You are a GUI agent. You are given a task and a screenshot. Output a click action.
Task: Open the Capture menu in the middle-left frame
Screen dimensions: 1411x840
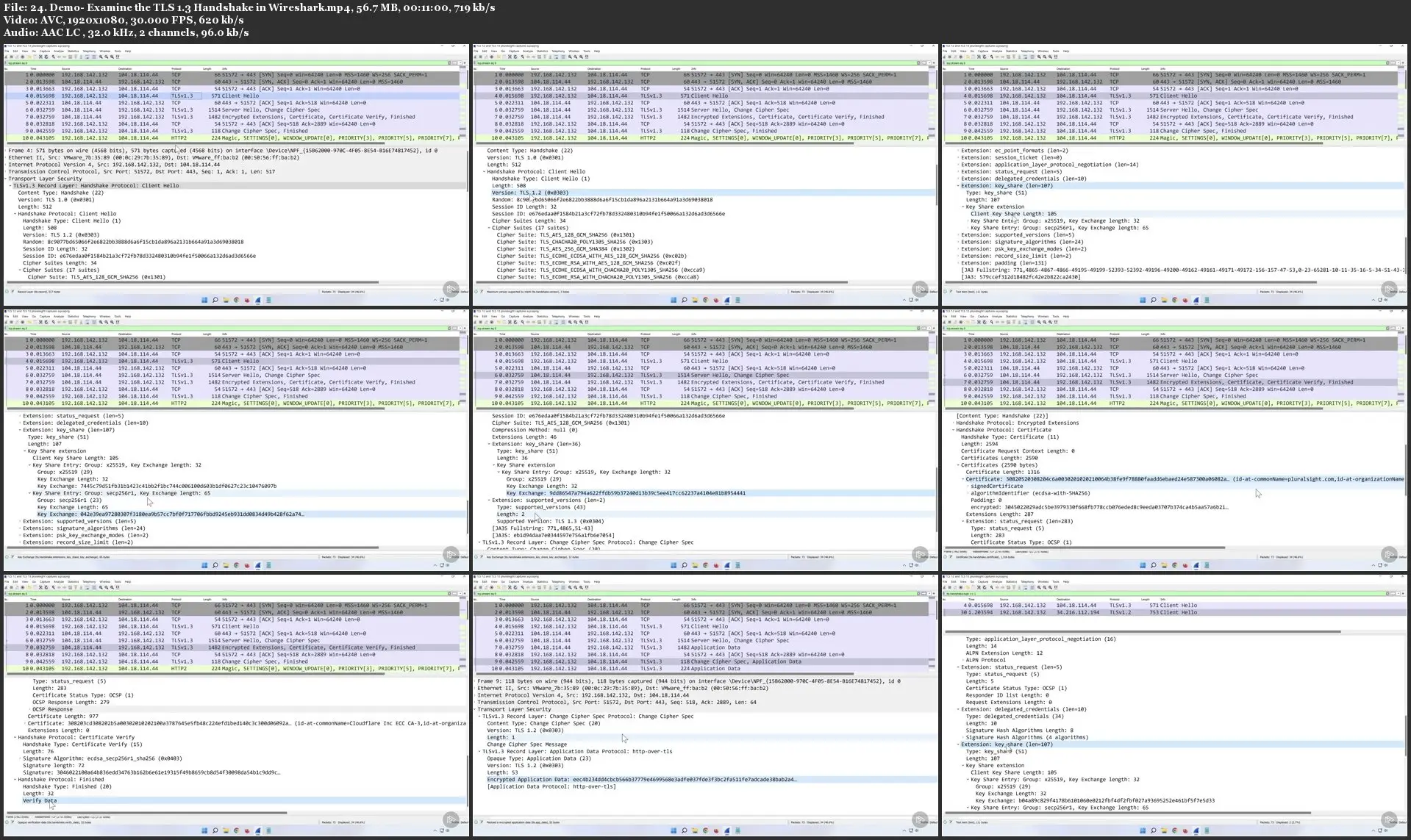(45, 317)
